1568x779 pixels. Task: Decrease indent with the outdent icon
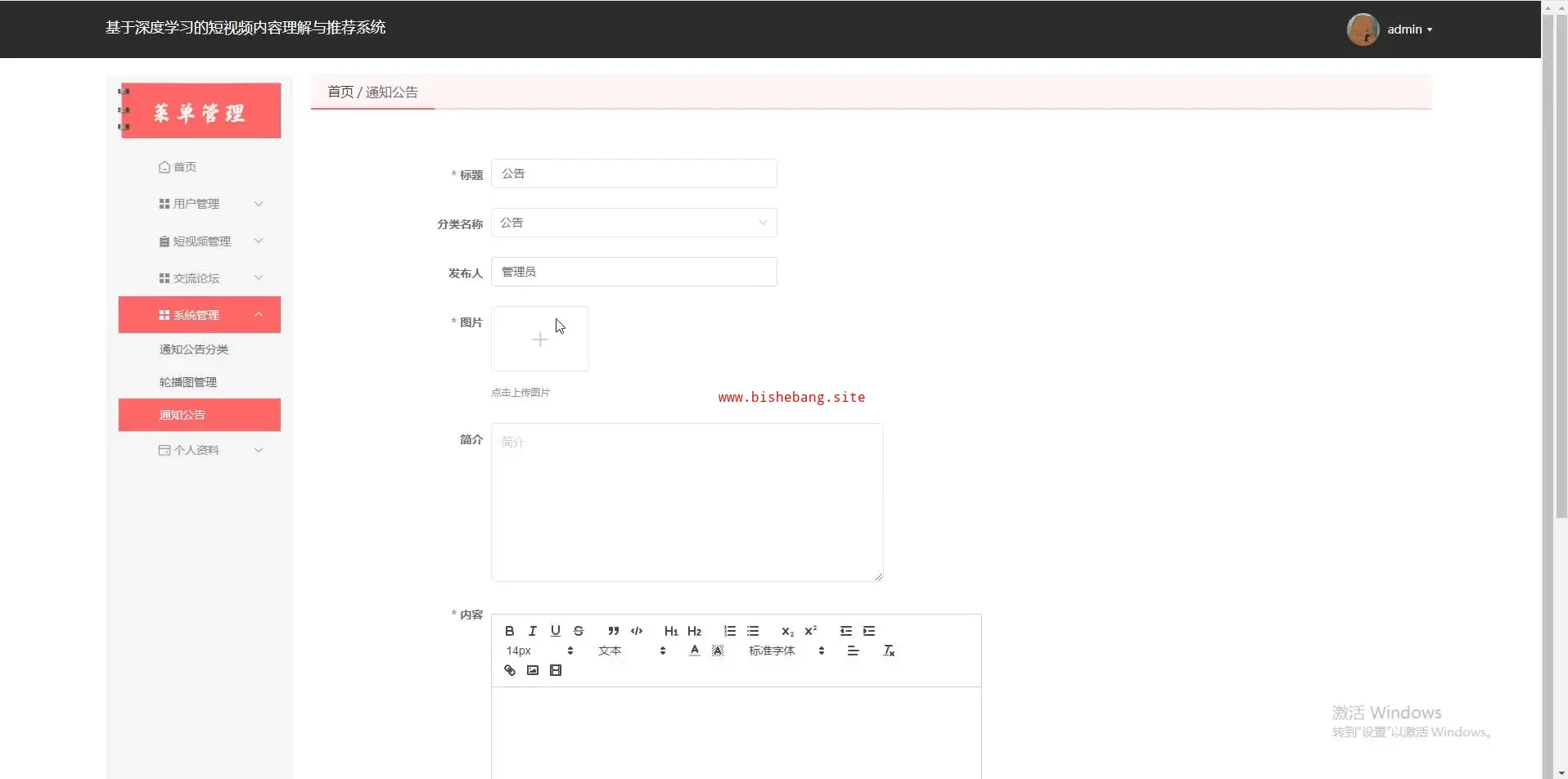(x=845, y=631)
